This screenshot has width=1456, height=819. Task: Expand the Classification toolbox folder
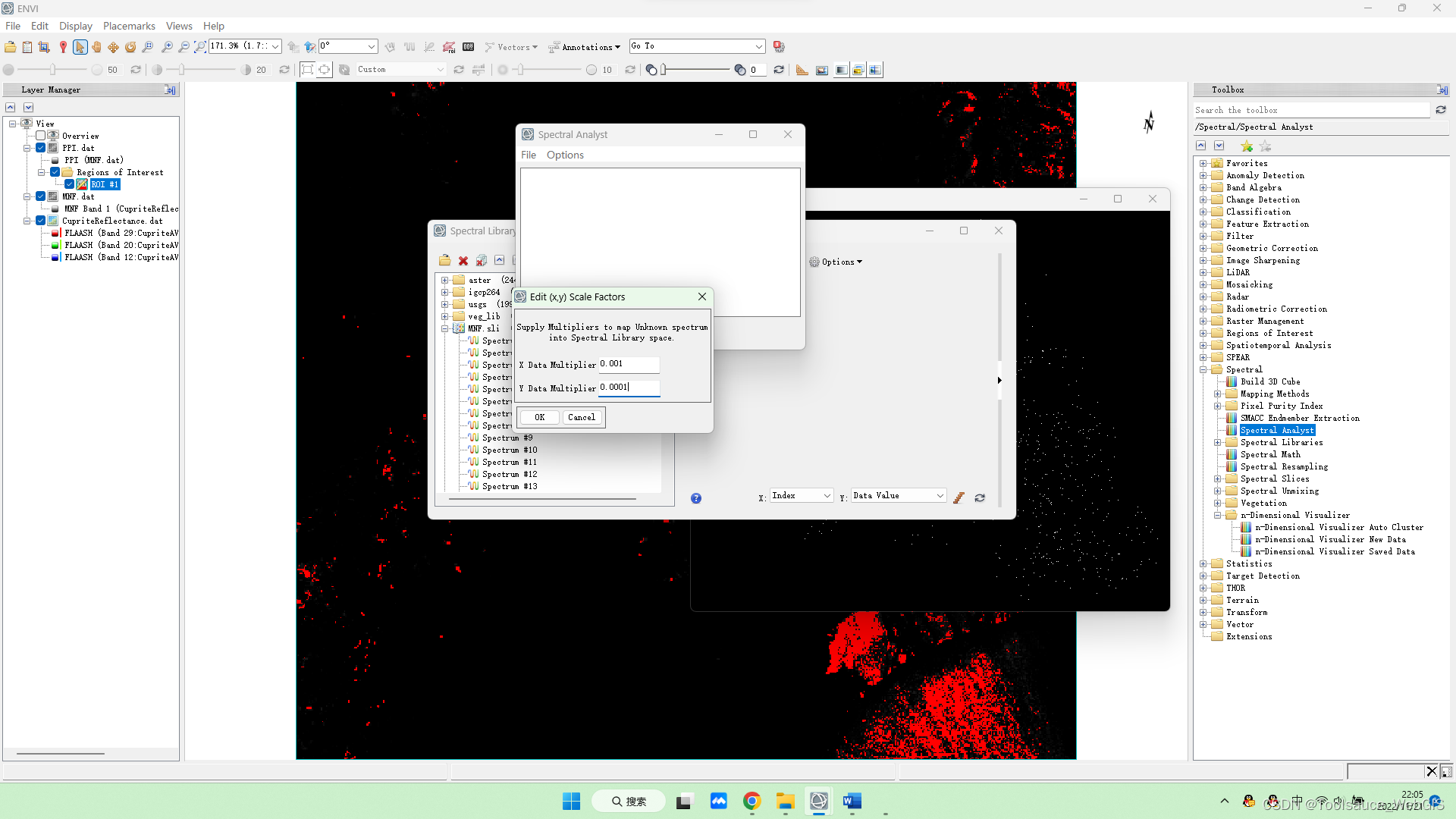(x=1203, y=212)
